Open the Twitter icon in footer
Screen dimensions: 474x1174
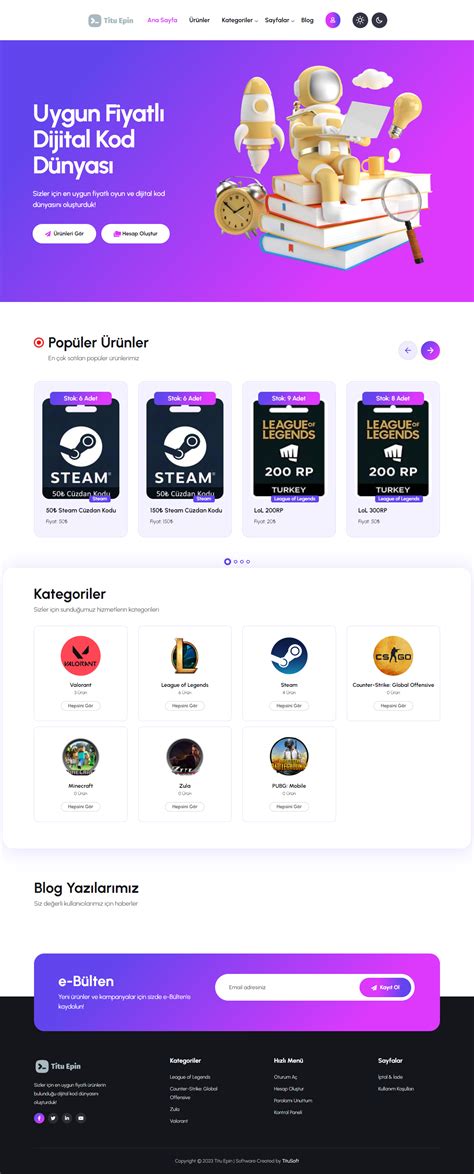53,1118
